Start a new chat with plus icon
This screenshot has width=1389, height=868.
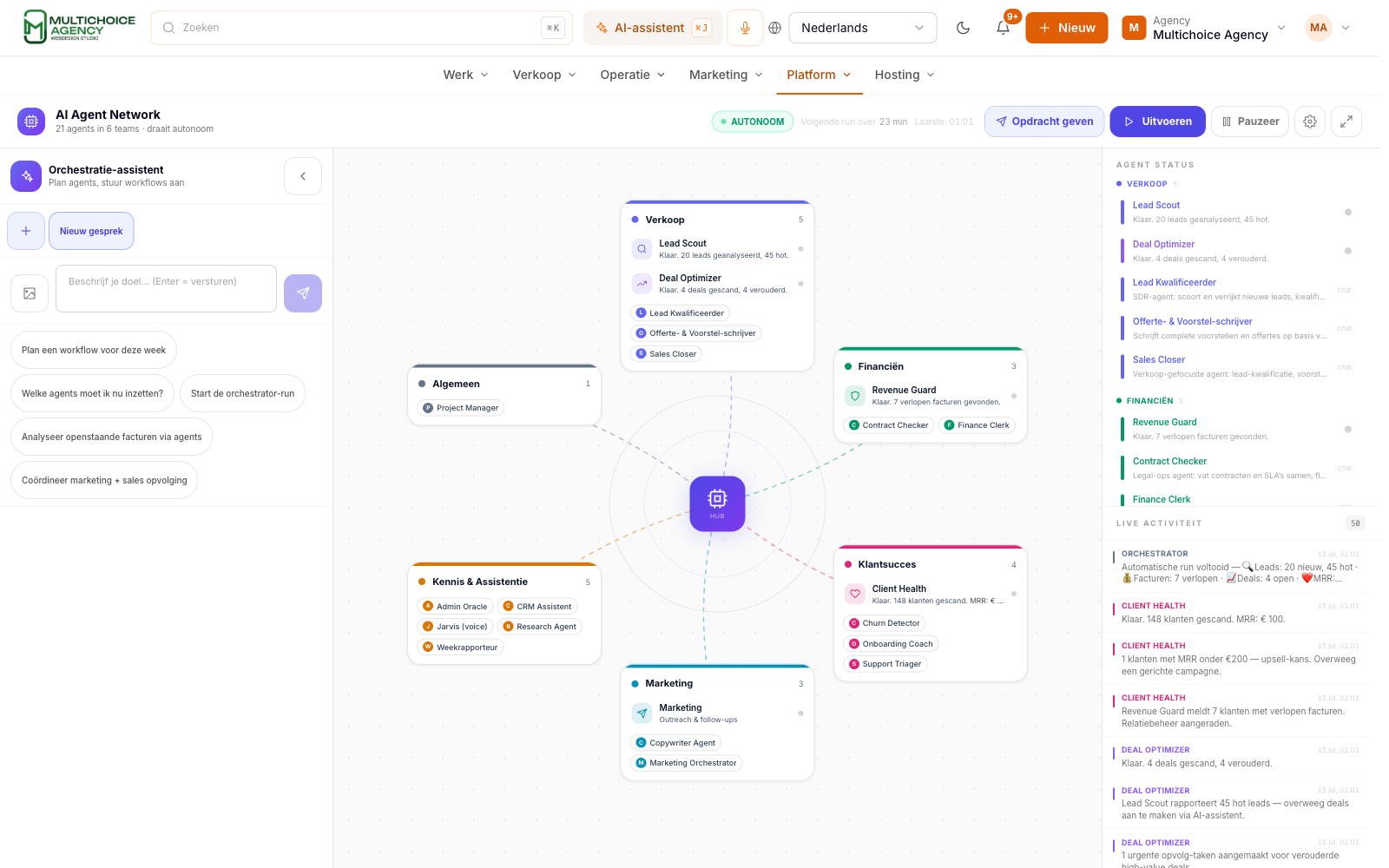pos(26,231)
